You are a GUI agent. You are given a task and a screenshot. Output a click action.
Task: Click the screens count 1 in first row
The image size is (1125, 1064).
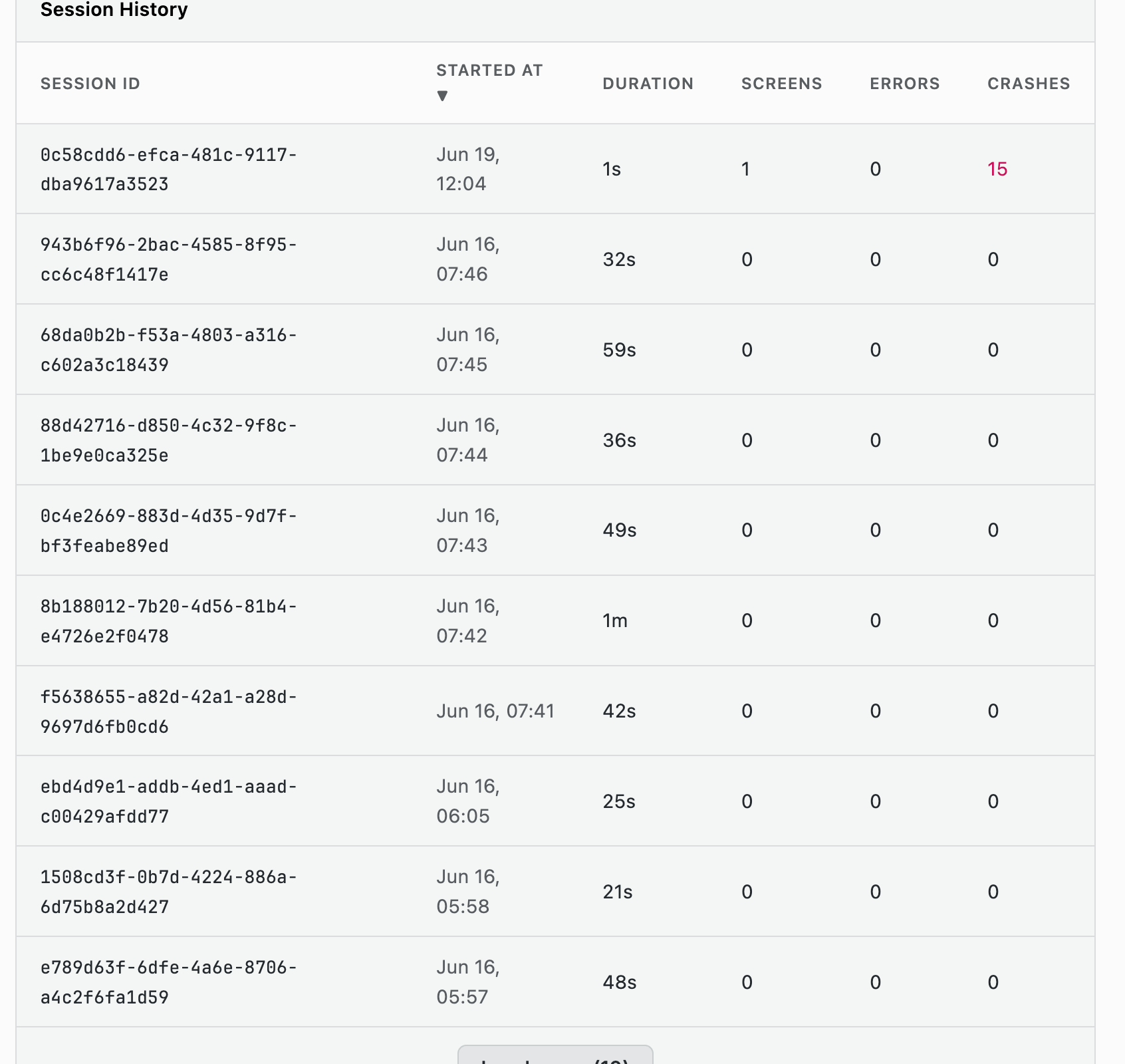pos(746,169)
